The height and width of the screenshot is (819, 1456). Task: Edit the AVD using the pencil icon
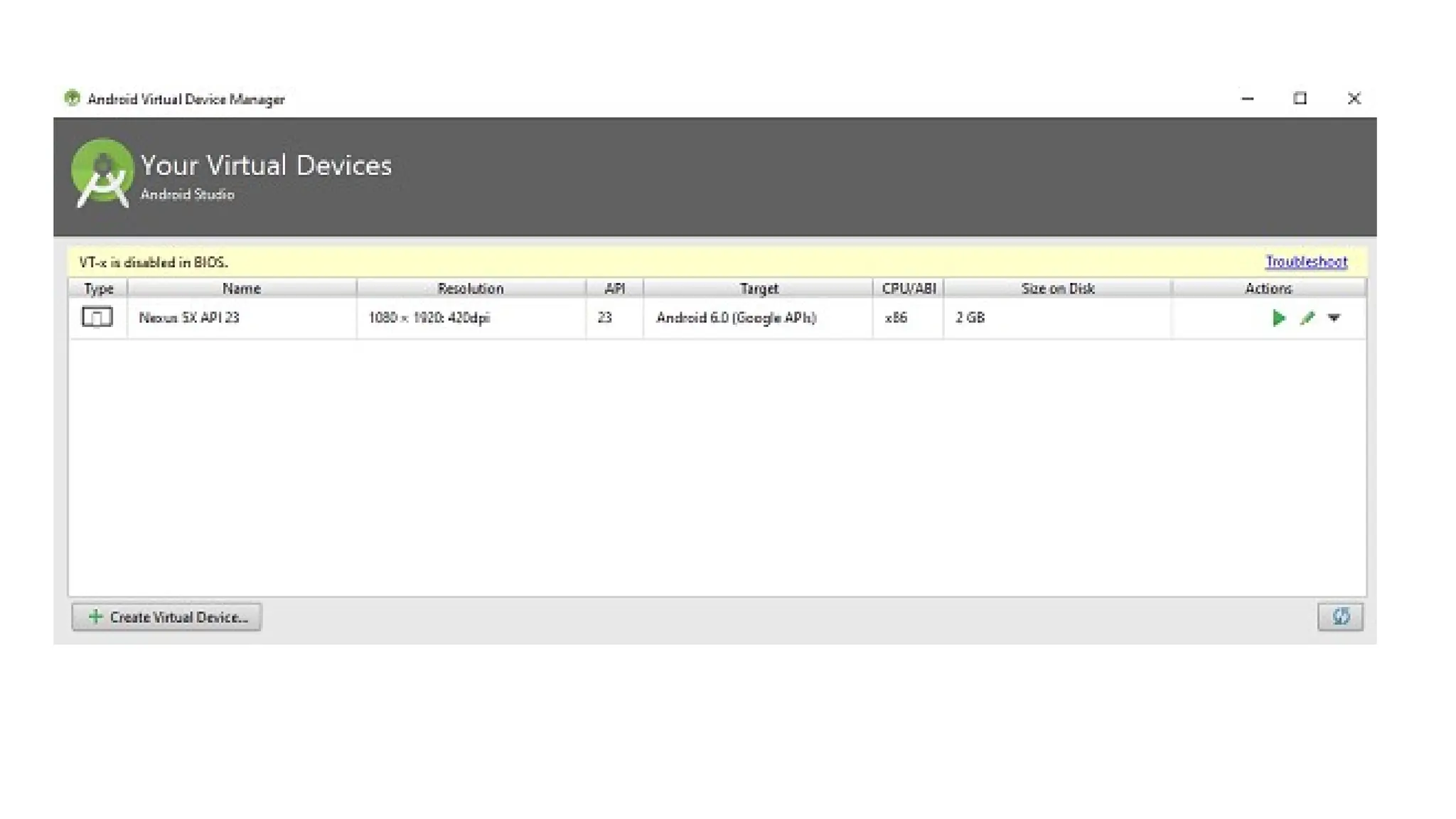click(1307, 318)
